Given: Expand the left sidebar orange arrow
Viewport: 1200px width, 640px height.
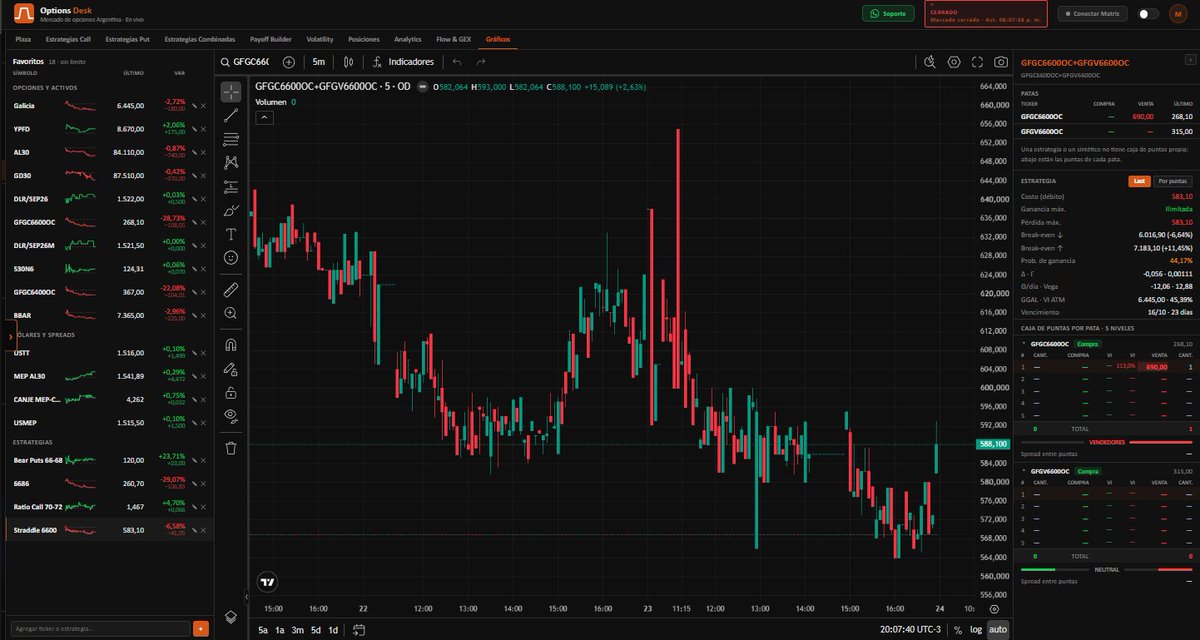Looking at the screenshot, I should click(x=10, y=337).
